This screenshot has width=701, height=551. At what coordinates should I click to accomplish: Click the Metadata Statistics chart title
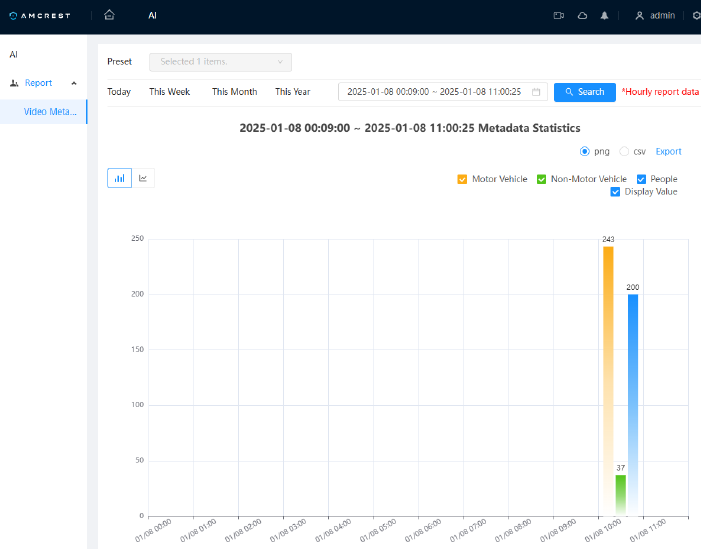(x=410, y=128)
